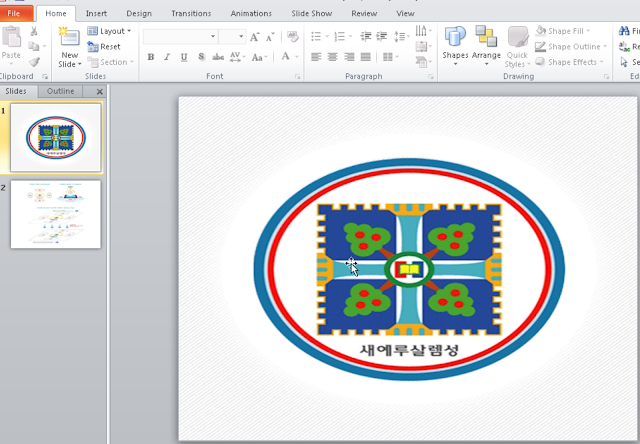This screenshot has width=640, height=444.
Task: Click the Replace icon
Action: (x=624, y=47)
